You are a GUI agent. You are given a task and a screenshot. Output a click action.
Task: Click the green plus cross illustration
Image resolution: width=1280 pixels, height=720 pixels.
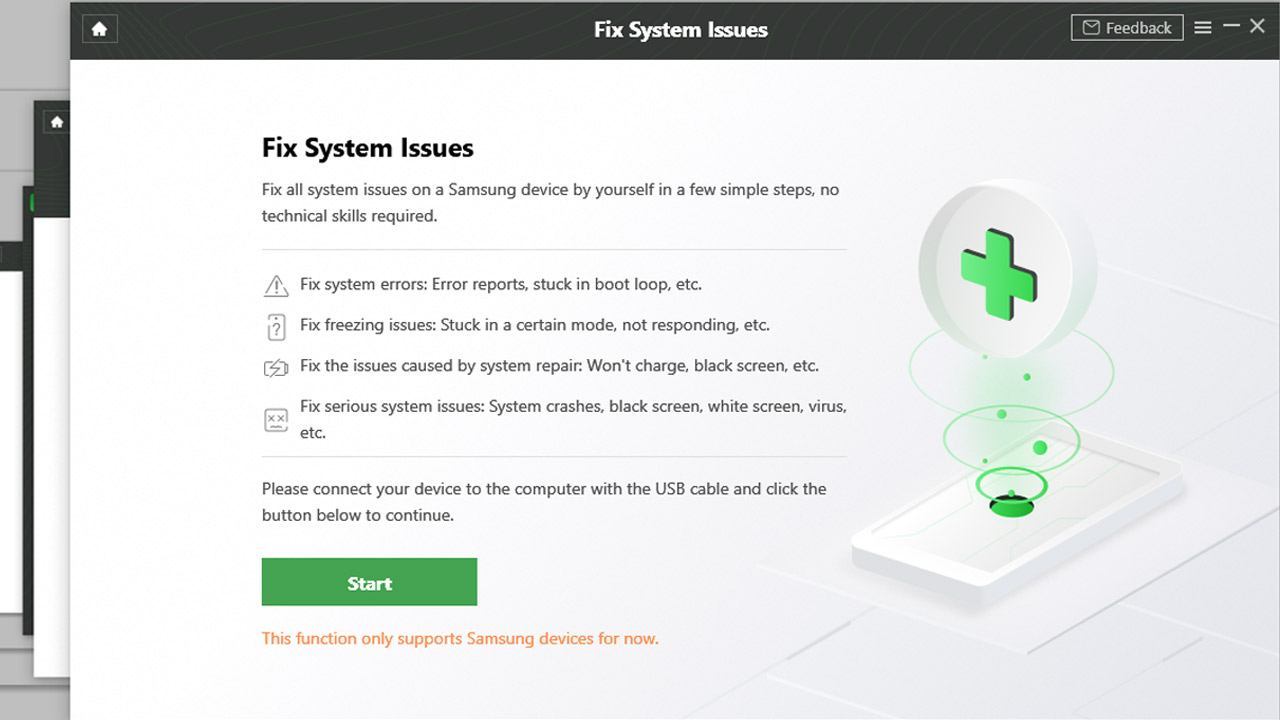tap(998, 274)
